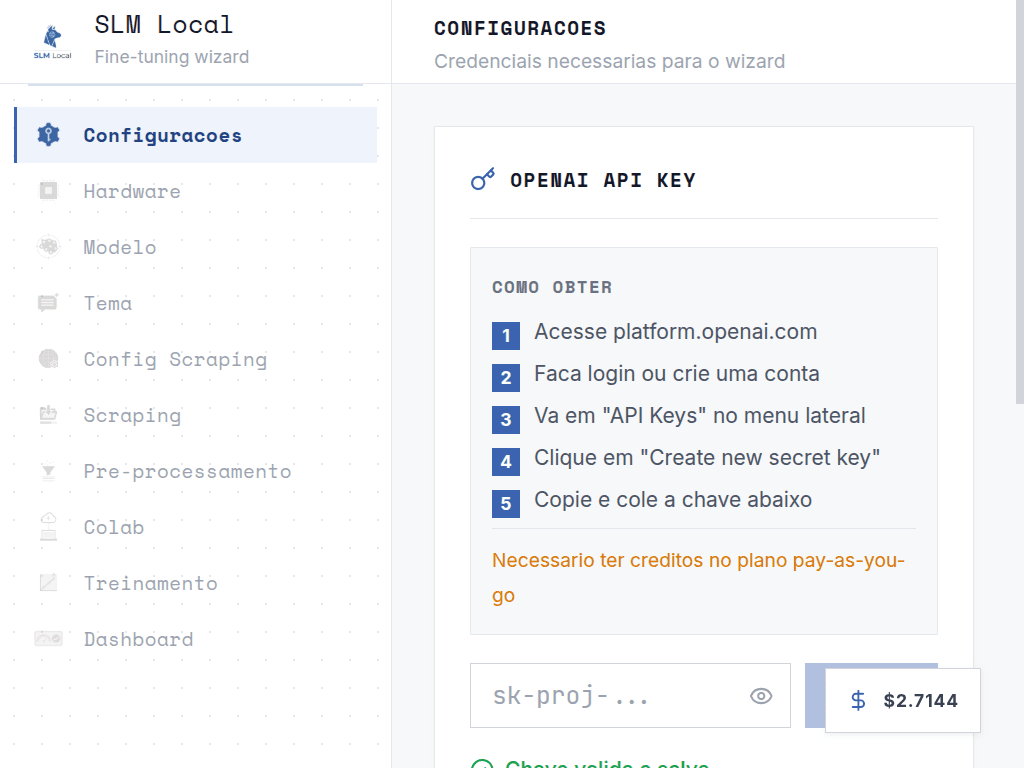Click the key icon beside OPENAI API KEY
The image size is (1024, 768).
tap(483, 180)
